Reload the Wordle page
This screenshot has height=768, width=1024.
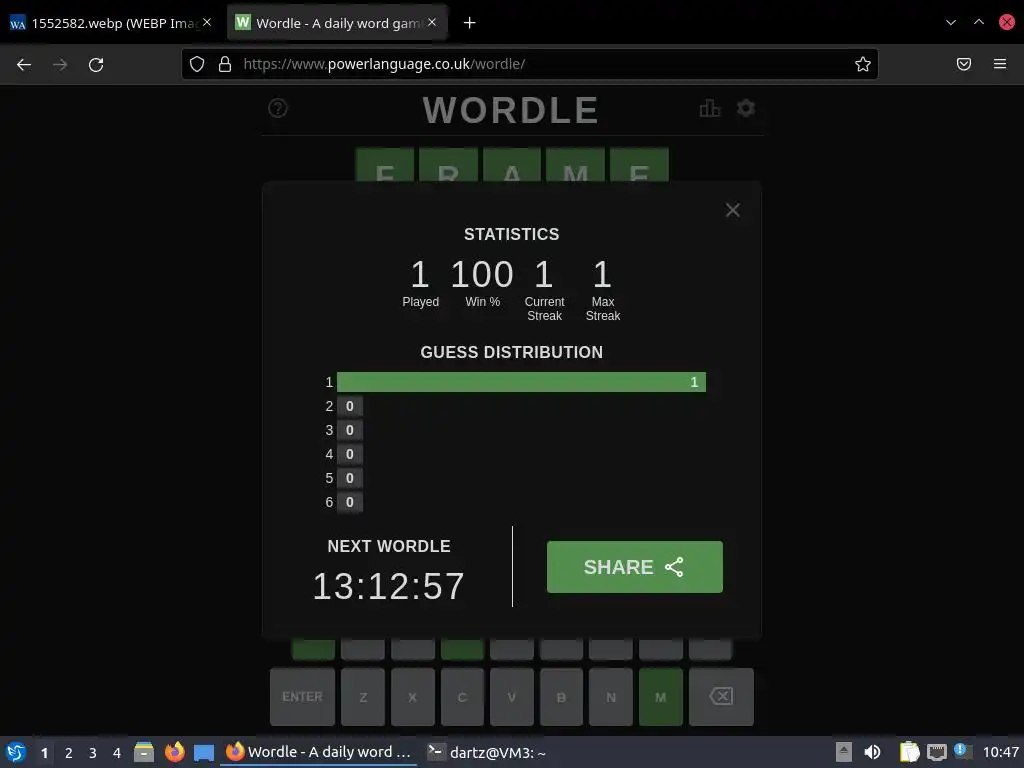96,64
